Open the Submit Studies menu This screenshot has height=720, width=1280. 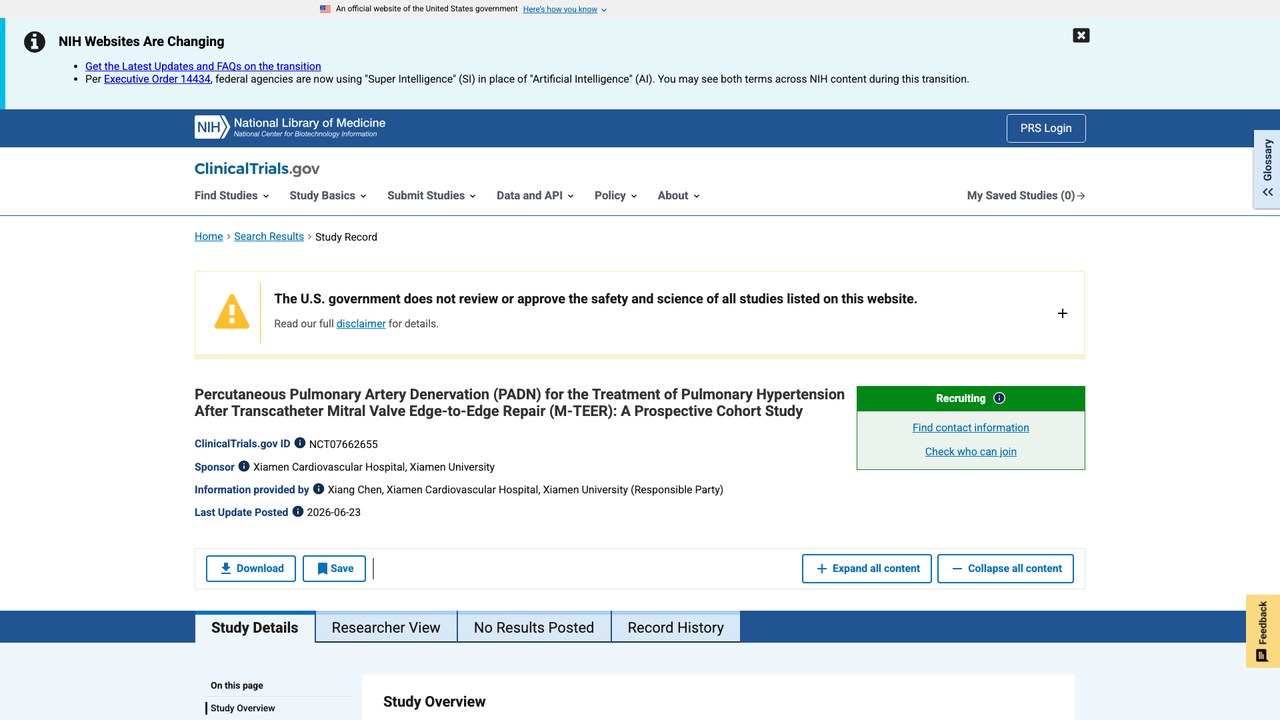pyautogui.click(x=431, y=196)
